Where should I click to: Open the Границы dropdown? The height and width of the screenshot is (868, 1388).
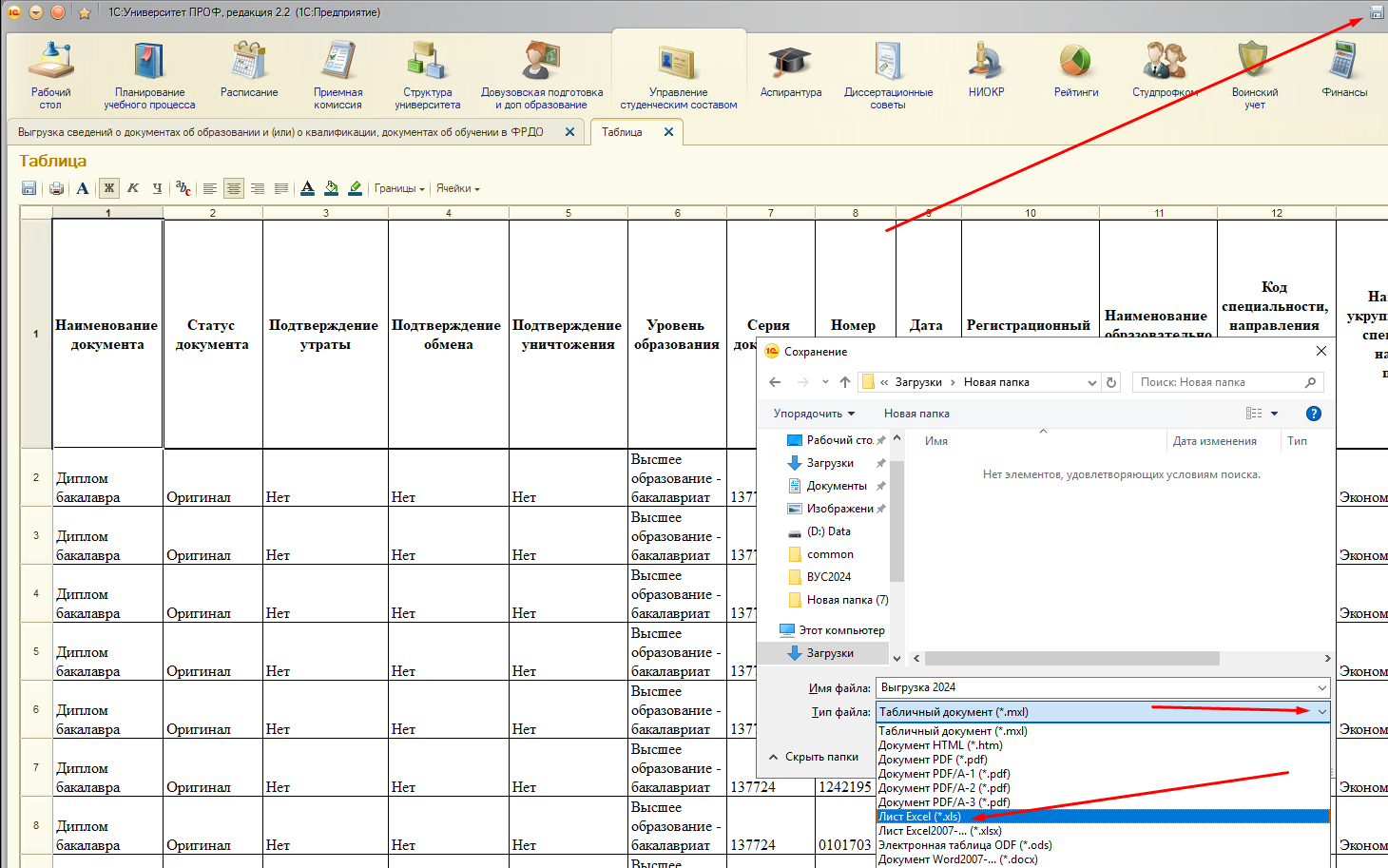click(399, 188)
